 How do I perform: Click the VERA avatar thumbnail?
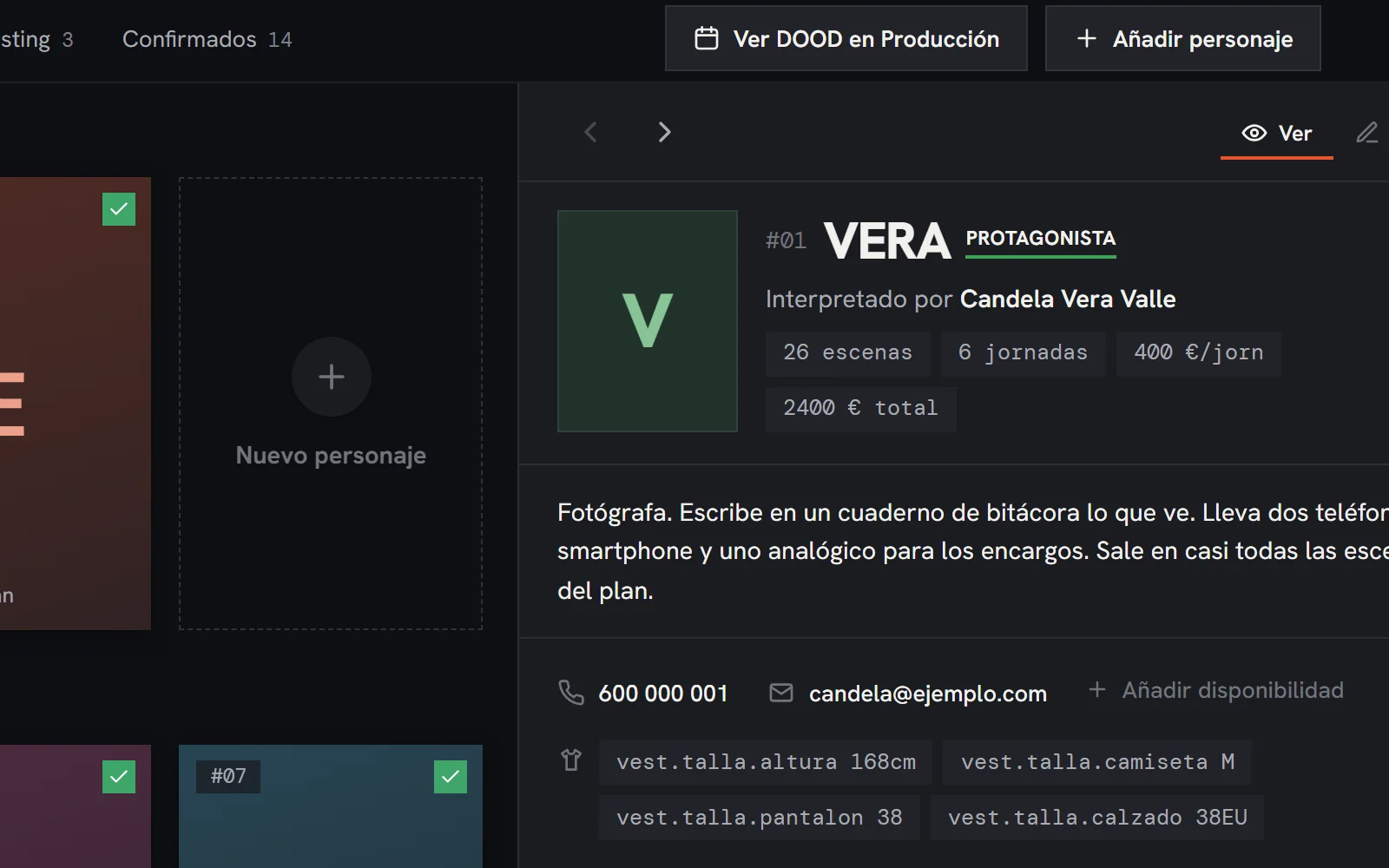tap(648, 321)
